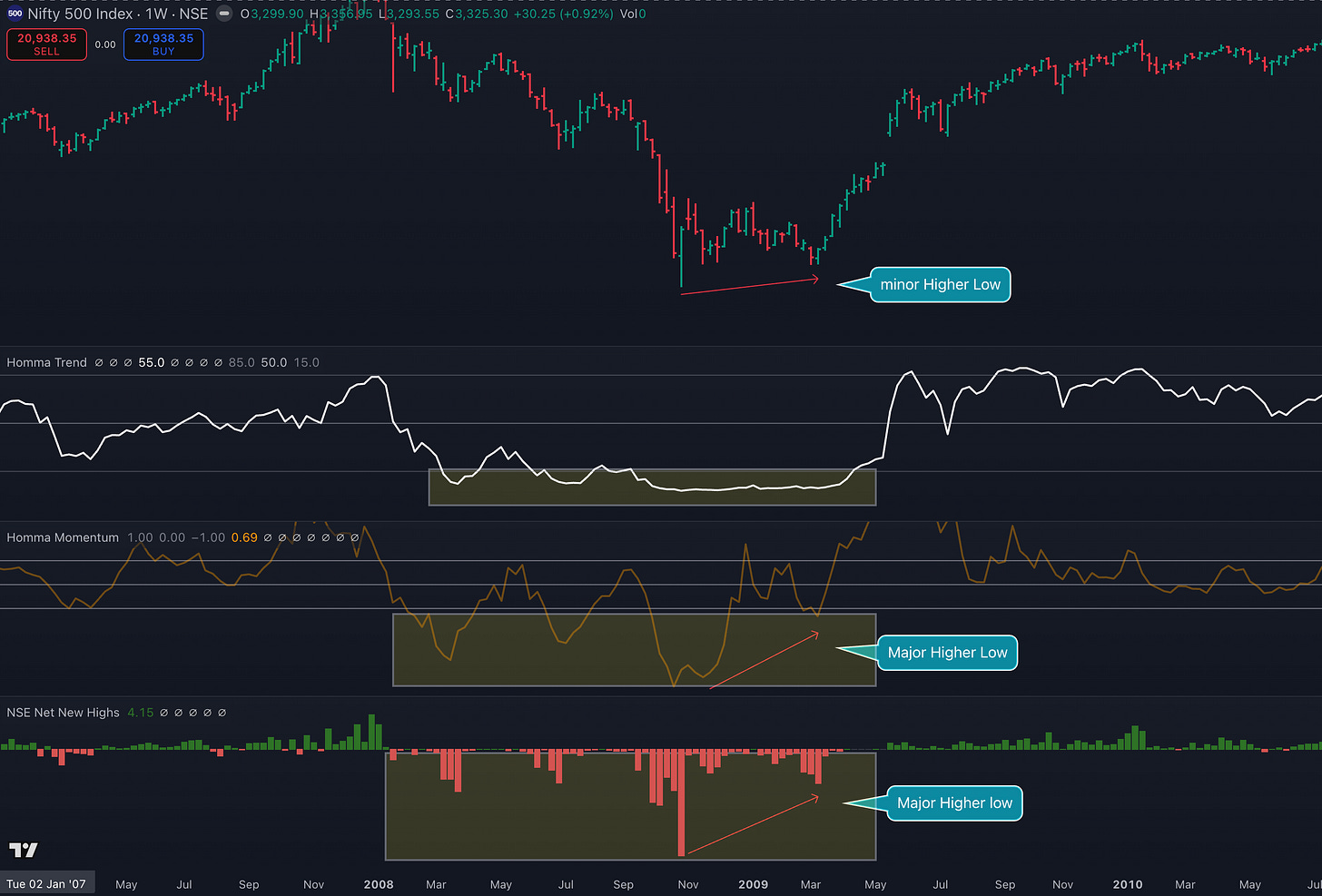Click the 'Tue 02 Jan '07' date label
This screenshot has width=1322, height=896.
[x=46, y=884]
